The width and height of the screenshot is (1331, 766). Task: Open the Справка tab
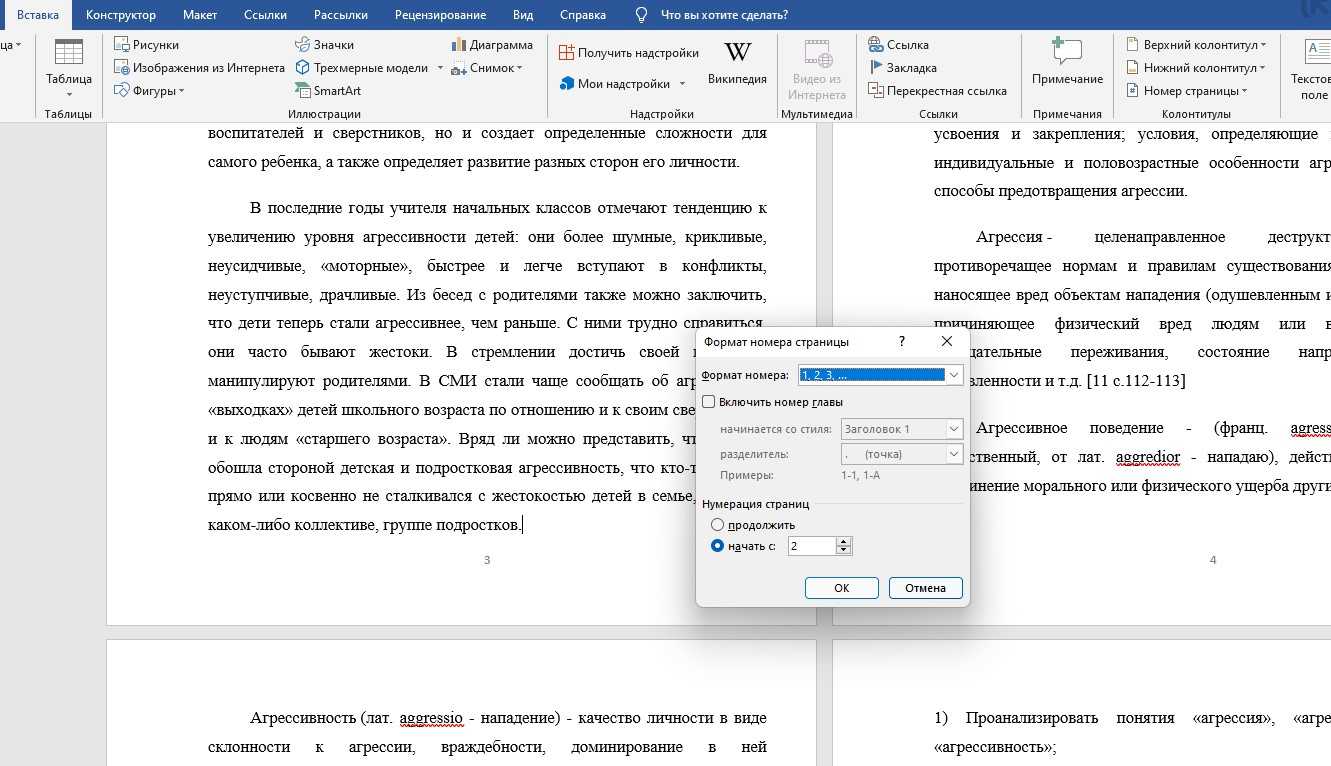[x=583, y=15]
